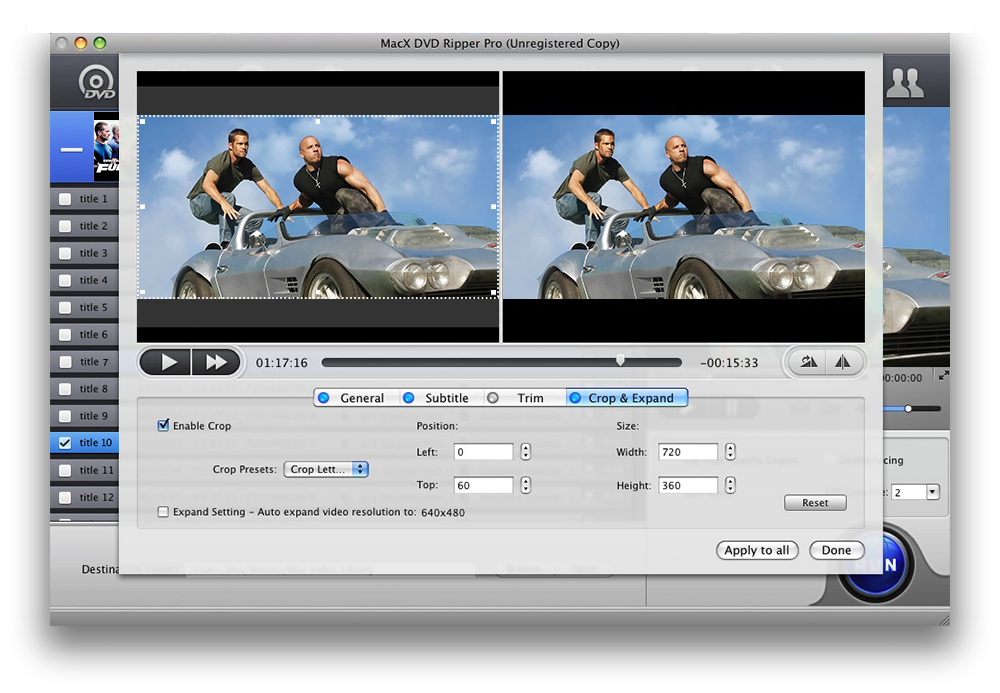Open the Crop Presets dropdown
The width and height of the screenshot is (1000, 693).
tap(326, 469)
